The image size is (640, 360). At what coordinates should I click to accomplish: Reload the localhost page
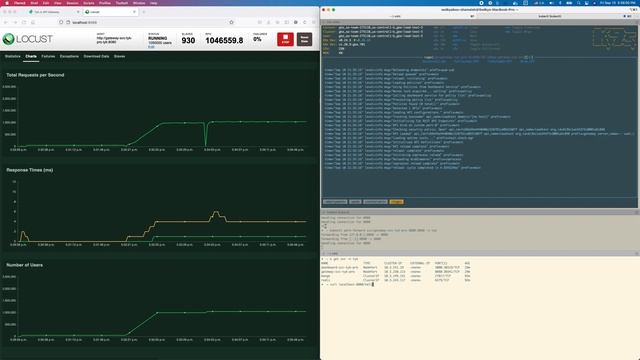tap(24, 22)
